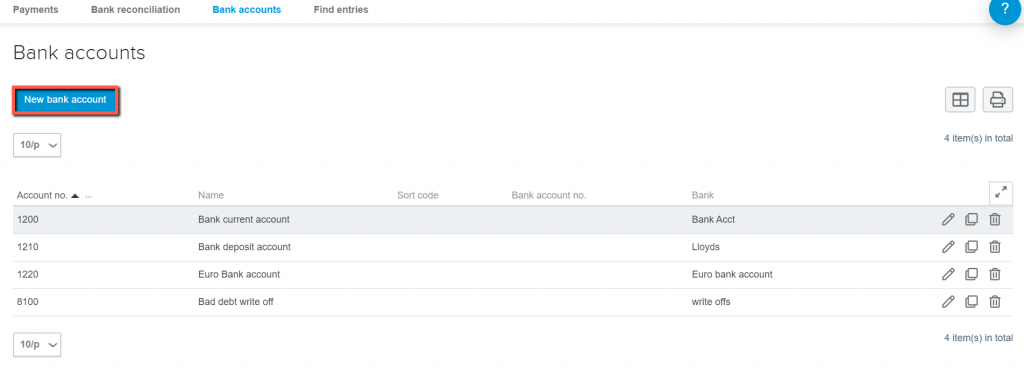Switch to the Payments tab
Viewport: 1024px width, 375px height.
[36, 10]
